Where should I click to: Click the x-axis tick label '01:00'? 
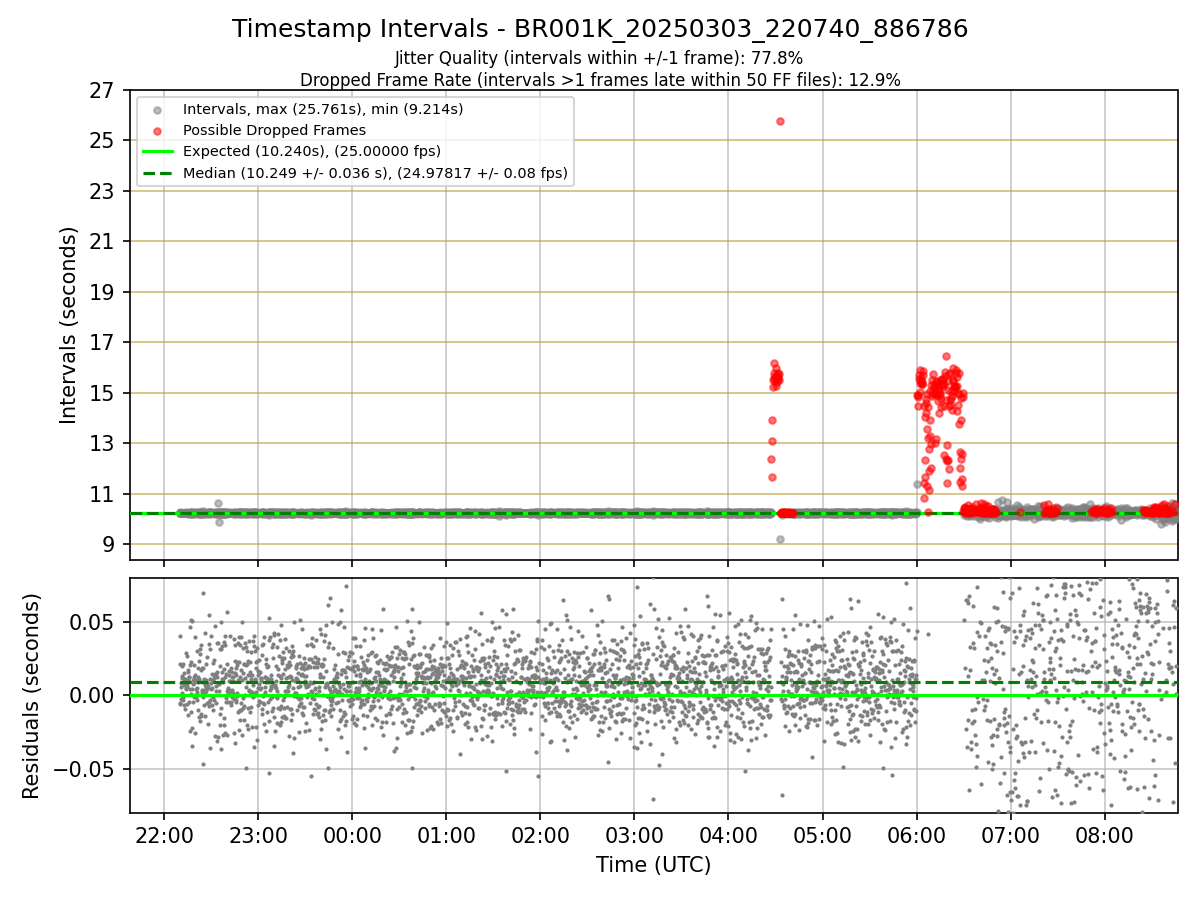(x=446, y=834)
